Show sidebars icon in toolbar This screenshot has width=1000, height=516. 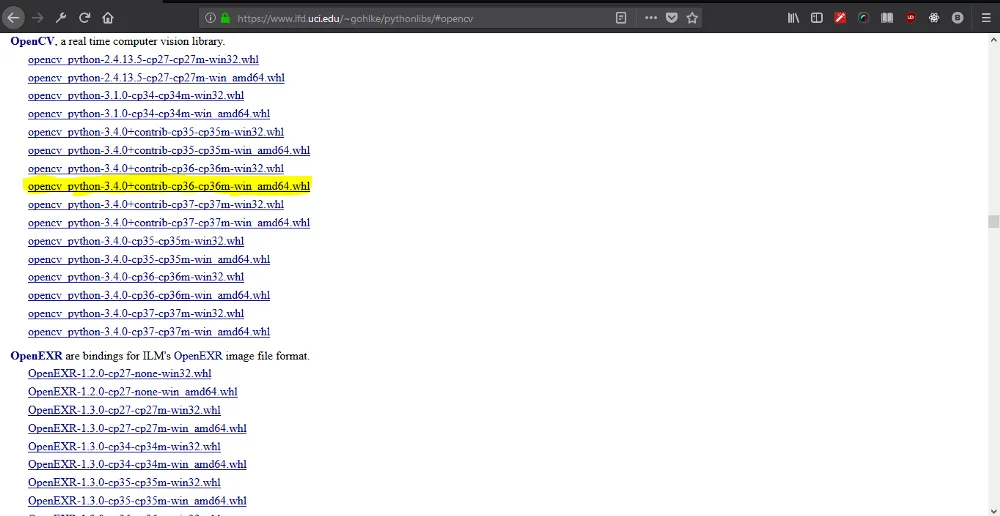816,18
